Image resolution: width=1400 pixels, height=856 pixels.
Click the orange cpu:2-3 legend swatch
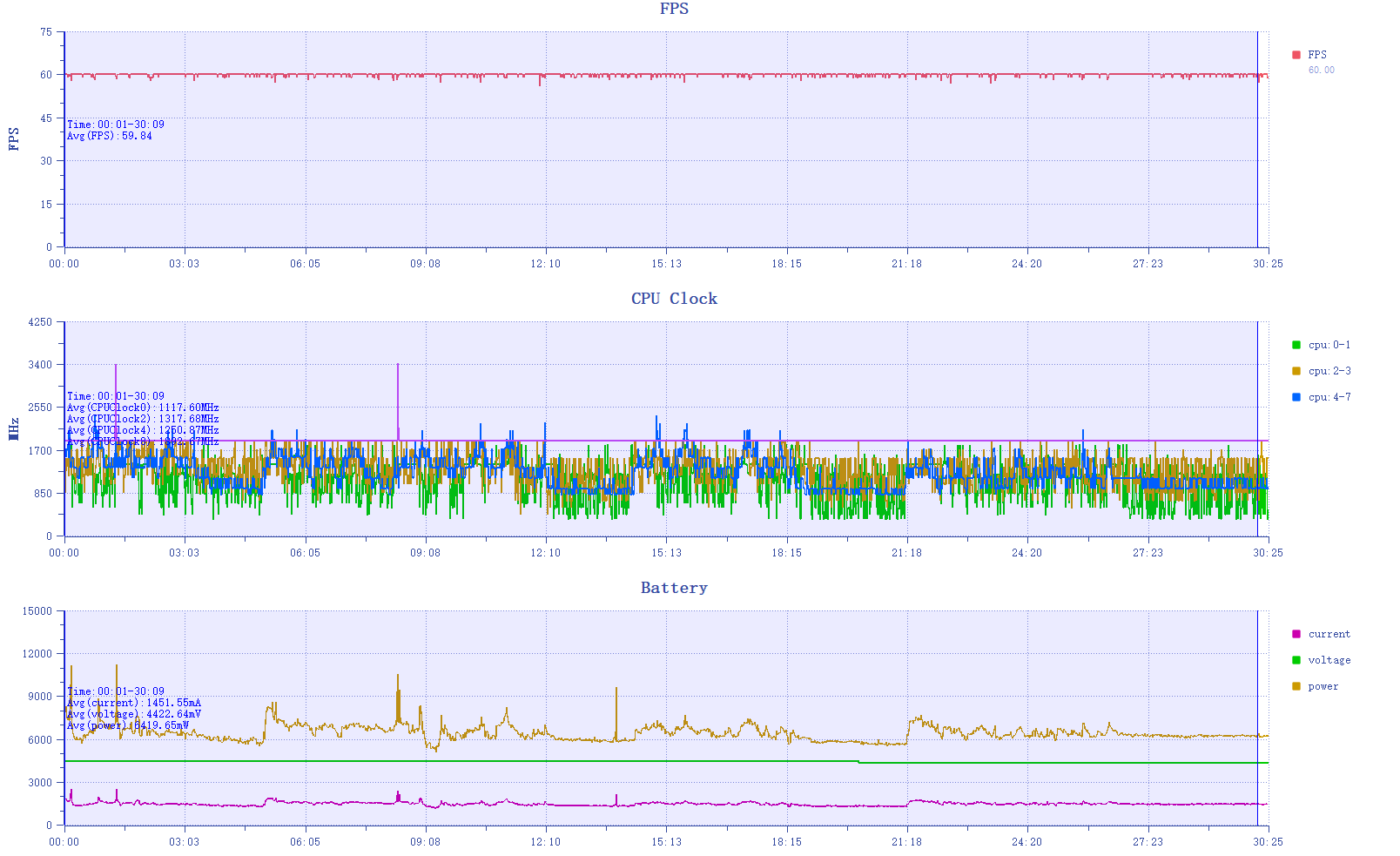pyautogui.click(x=1296, y=371)
